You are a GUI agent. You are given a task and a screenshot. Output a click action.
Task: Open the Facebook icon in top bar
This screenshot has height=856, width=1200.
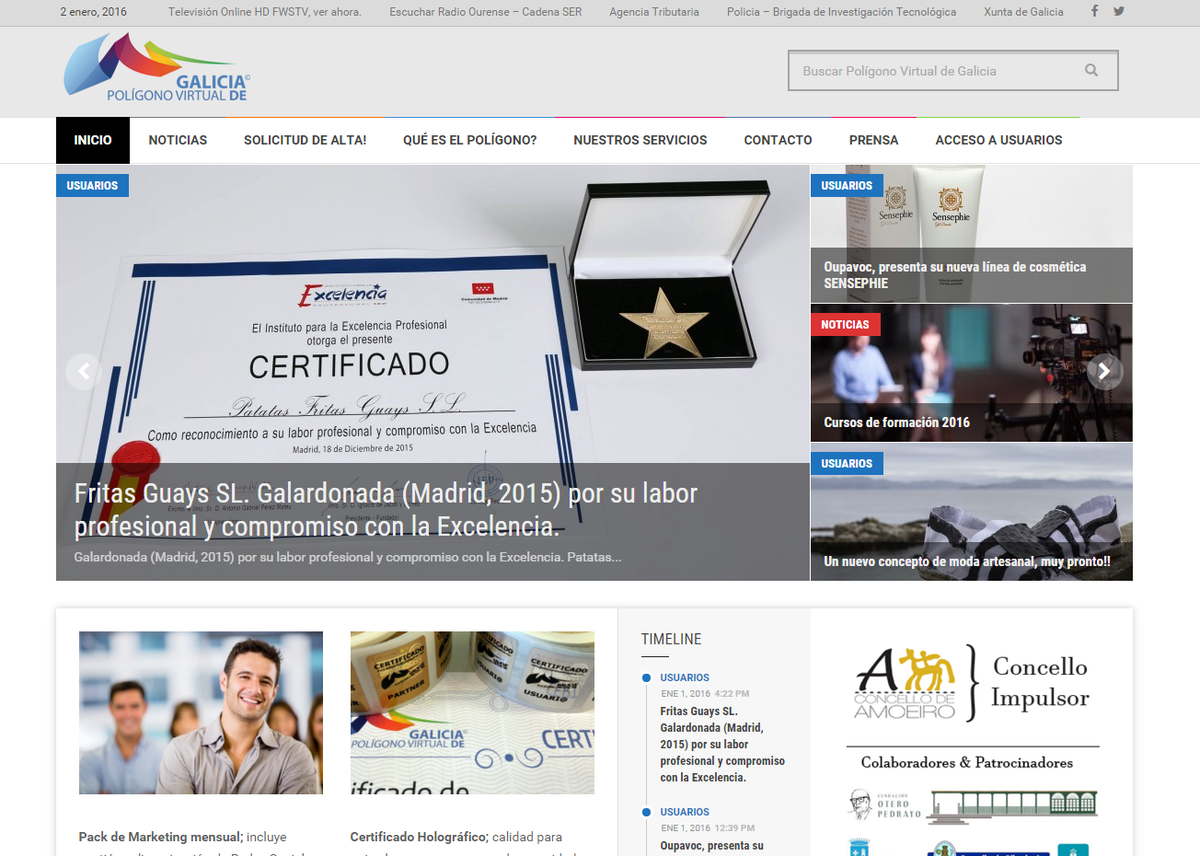click(x=1094, y=12)
